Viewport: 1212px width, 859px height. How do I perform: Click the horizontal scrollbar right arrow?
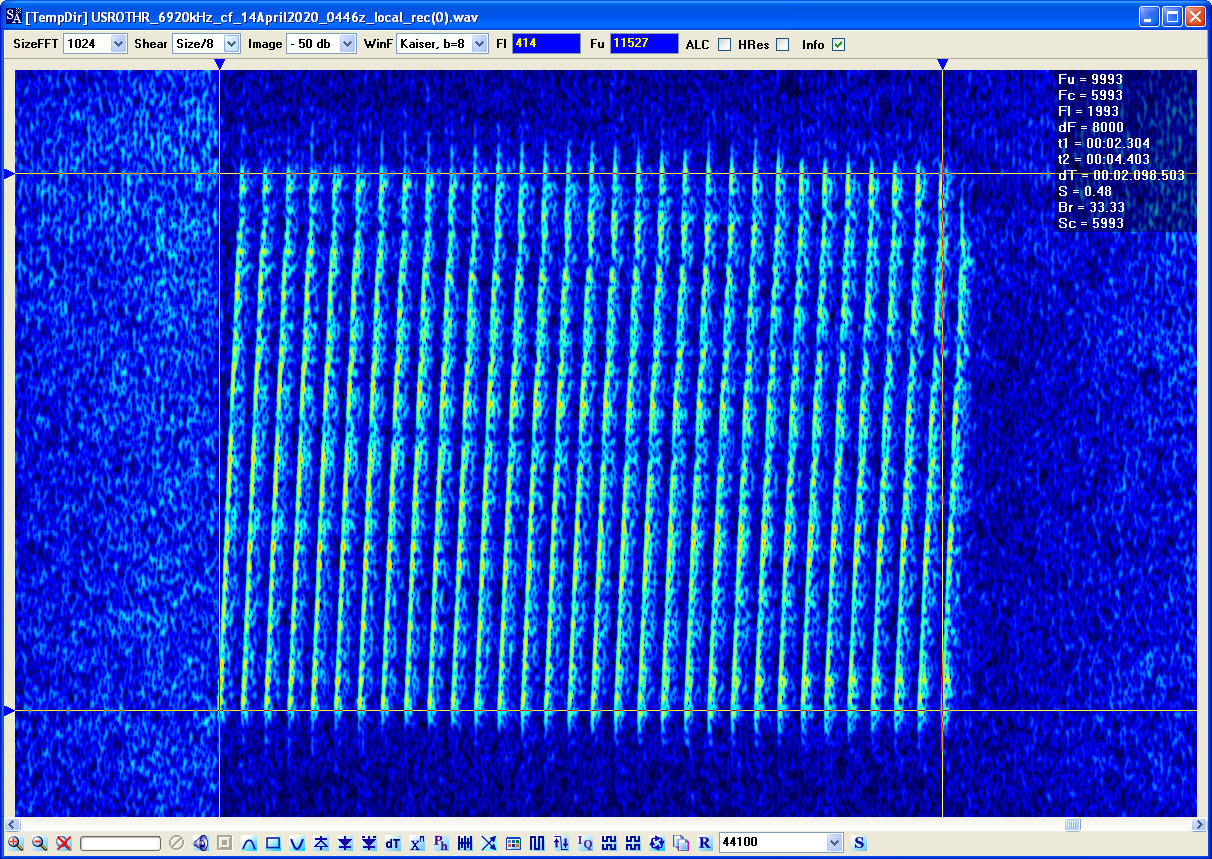[1199, 825]
